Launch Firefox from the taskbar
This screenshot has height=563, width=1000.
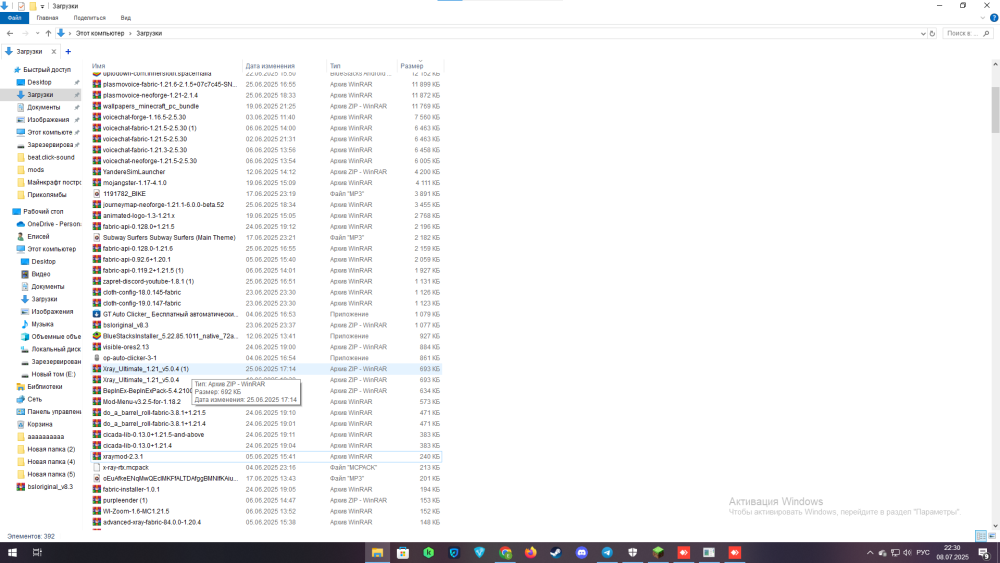531,553
